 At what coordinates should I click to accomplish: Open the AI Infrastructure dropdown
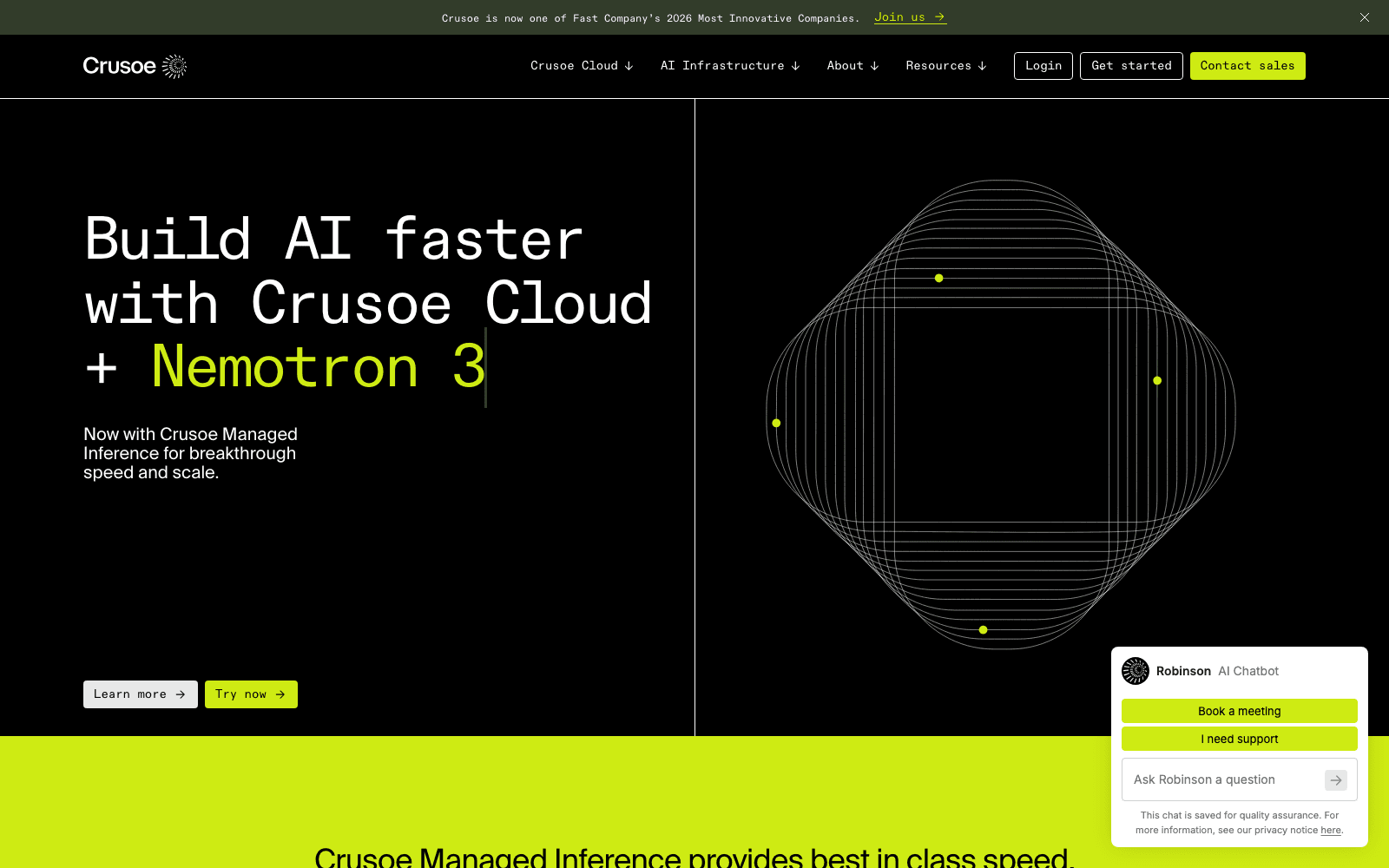click(730, 66)
